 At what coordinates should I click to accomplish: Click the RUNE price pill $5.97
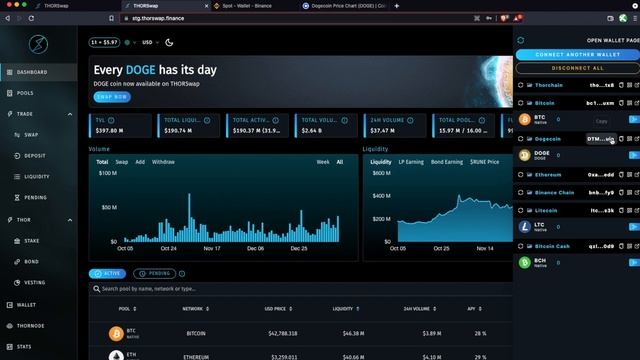pos(104,42)
